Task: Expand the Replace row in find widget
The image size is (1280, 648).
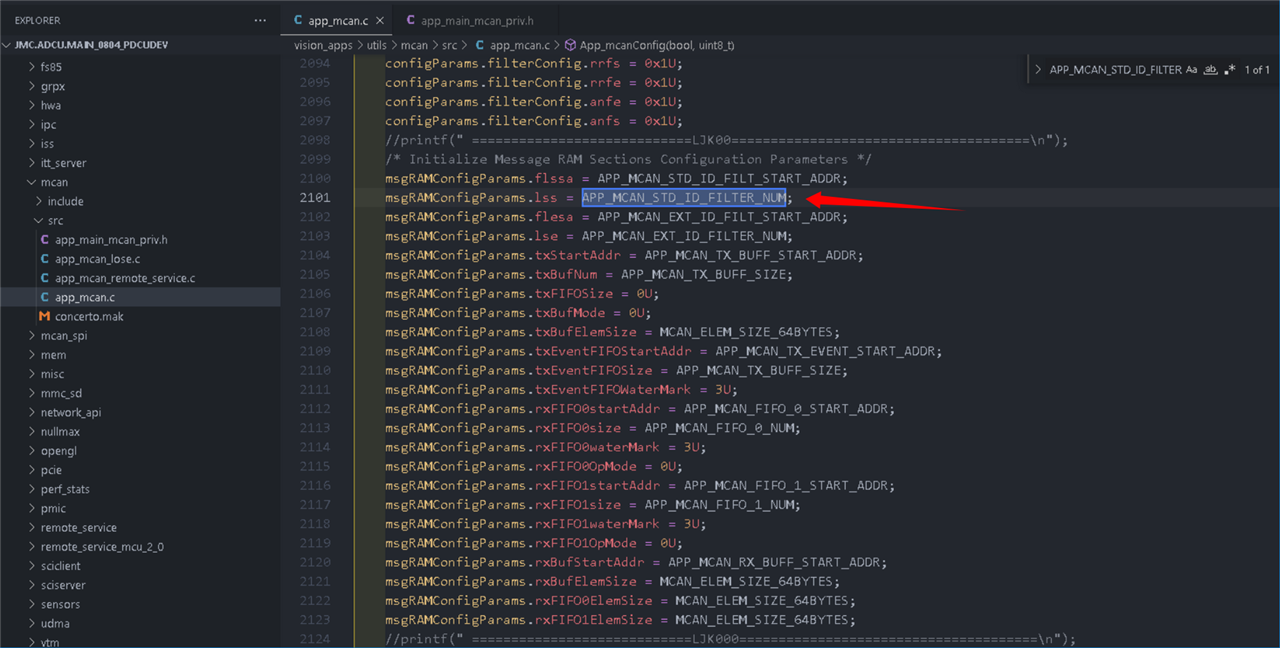Action: click(1038, 70)
